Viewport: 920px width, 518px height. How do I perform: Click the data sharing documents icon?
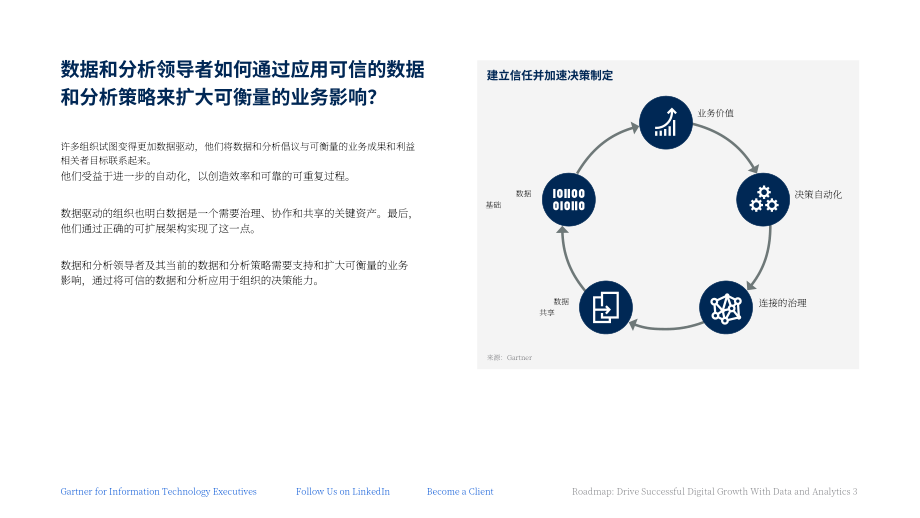[x=606, y=307]
